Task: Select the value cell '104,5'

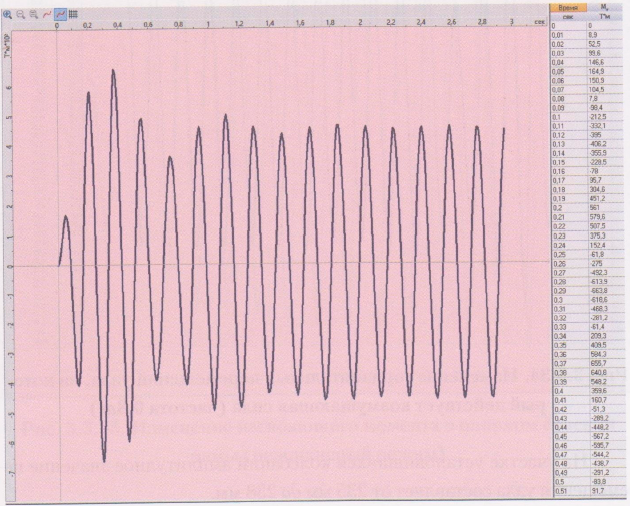Action: point(605,90)
